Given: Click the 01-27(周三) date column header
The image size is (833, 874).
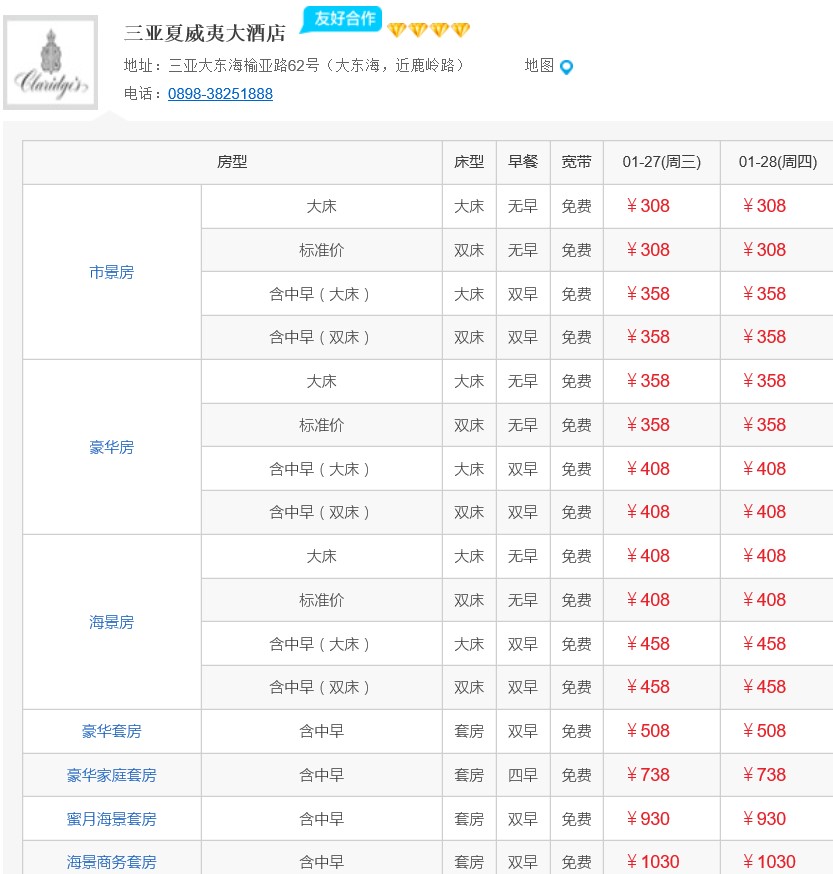Looking at the screenshot, I should (x=661, y=162).
